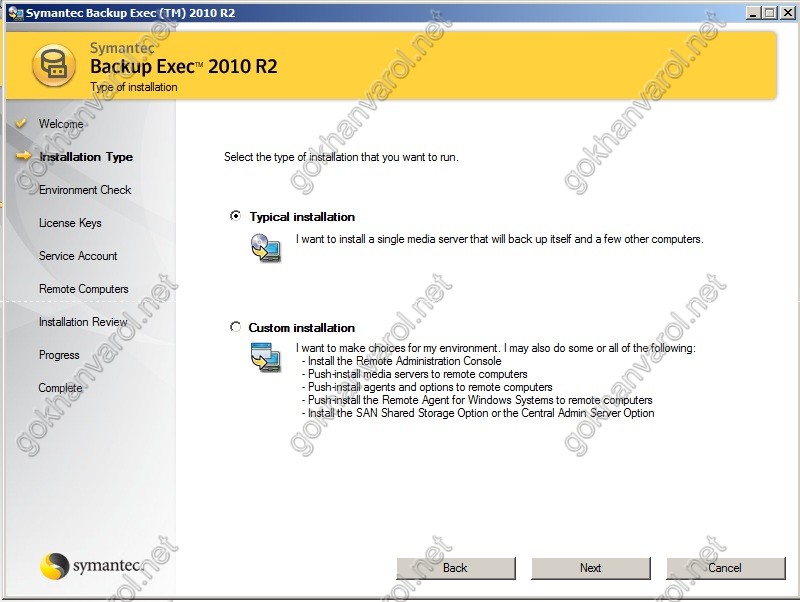Open the License Keys step
Viewport: 800px width, 602px height.
[70, 223]
